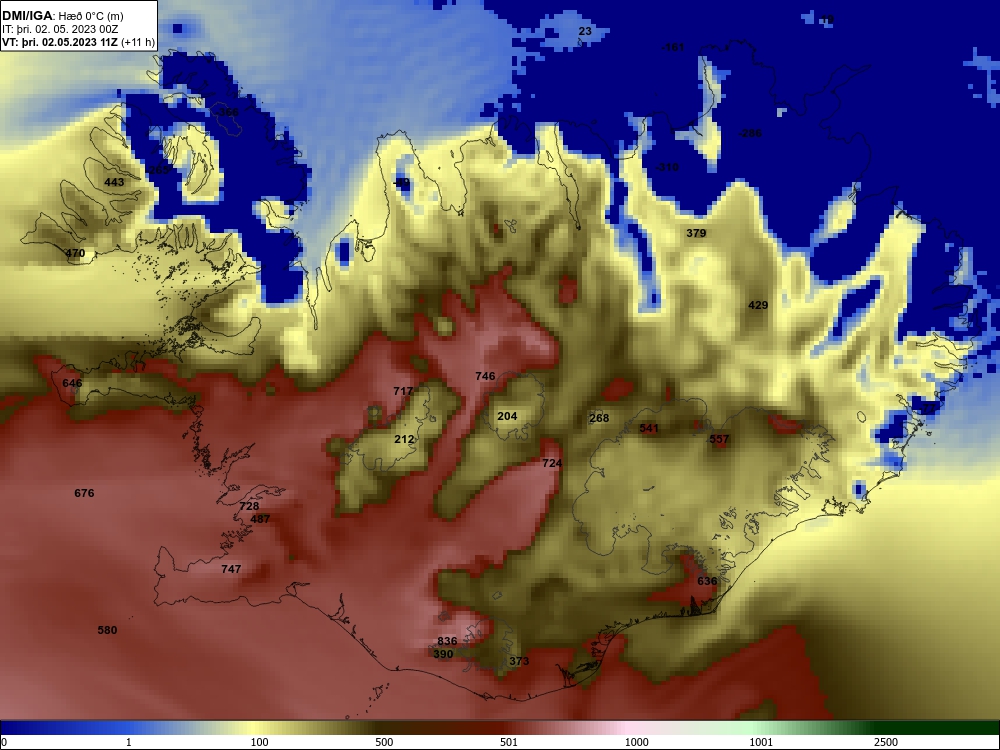Click the legend label 100
1000x750 pixels.
(x=259, y=742)
